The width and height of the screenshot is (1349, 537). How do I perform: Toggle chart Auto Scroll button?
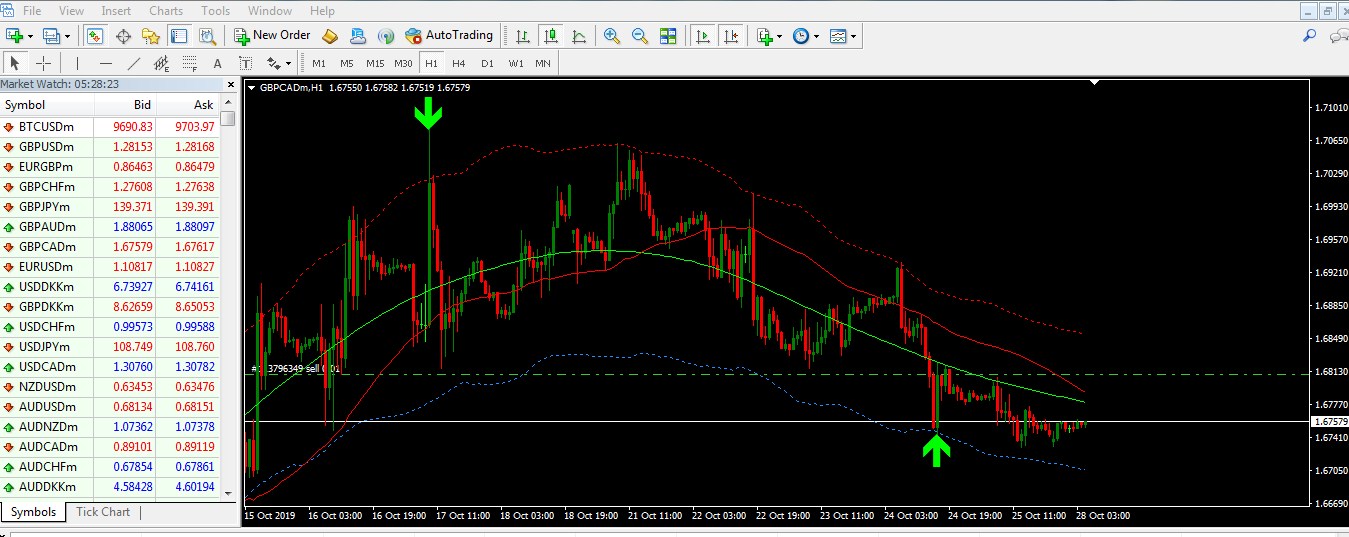click(x=703, y=36)
